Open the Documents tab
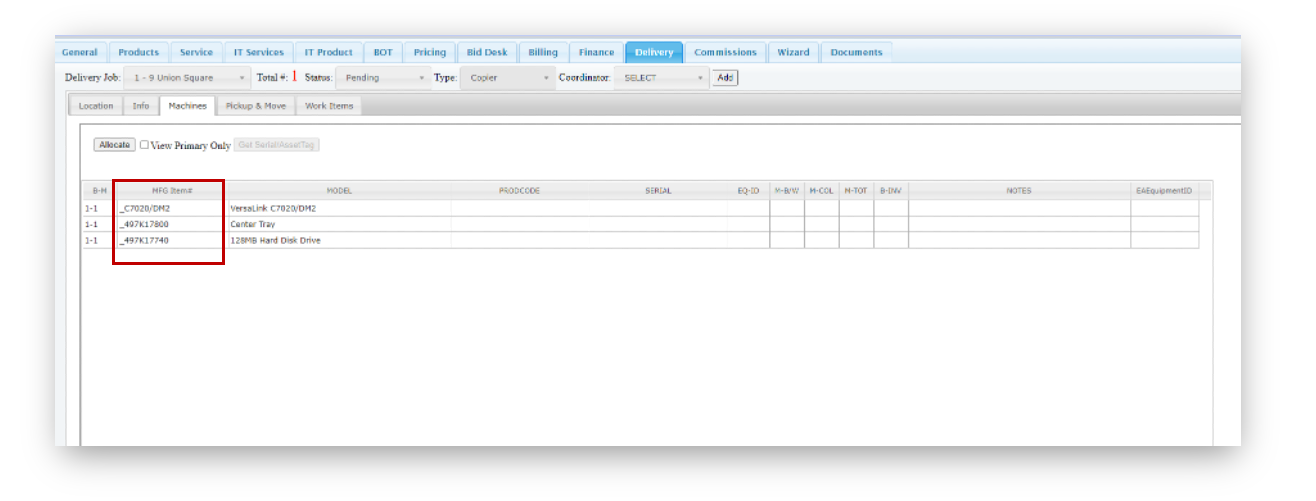 (856, 53)
